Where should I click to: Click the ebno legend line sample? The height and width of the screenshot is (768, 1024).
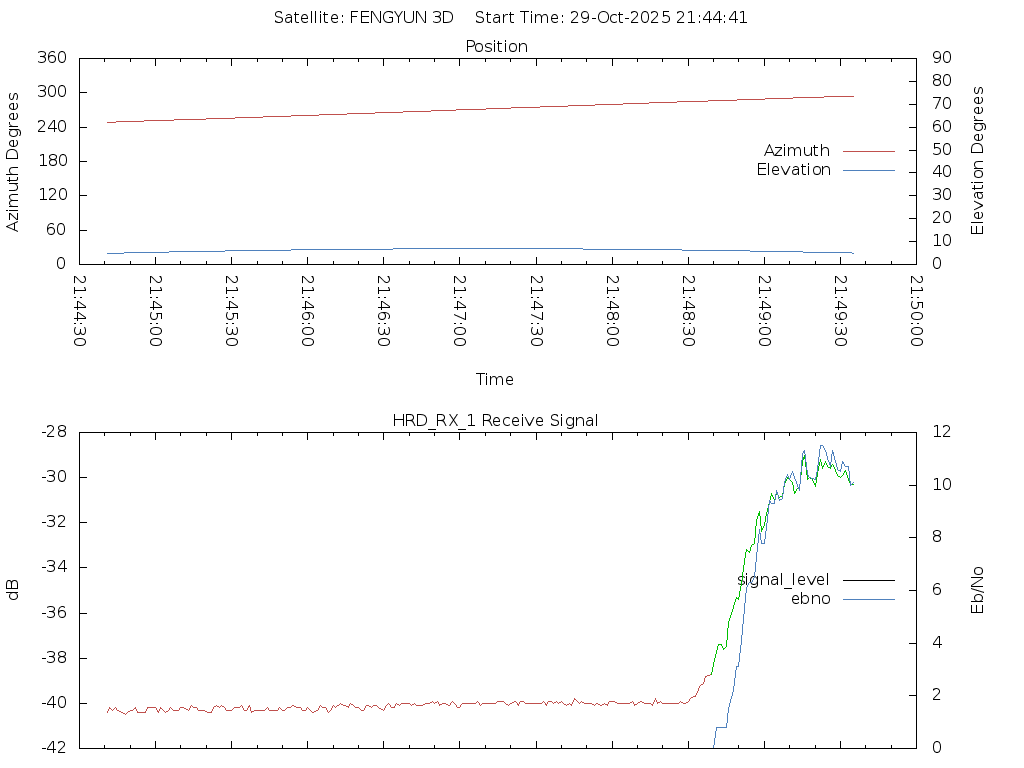(x=868, y=599)
